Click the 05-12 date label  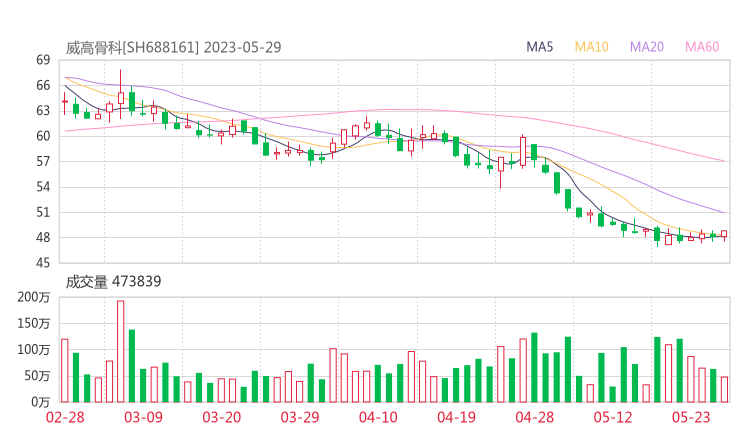[x=613, y=417]
